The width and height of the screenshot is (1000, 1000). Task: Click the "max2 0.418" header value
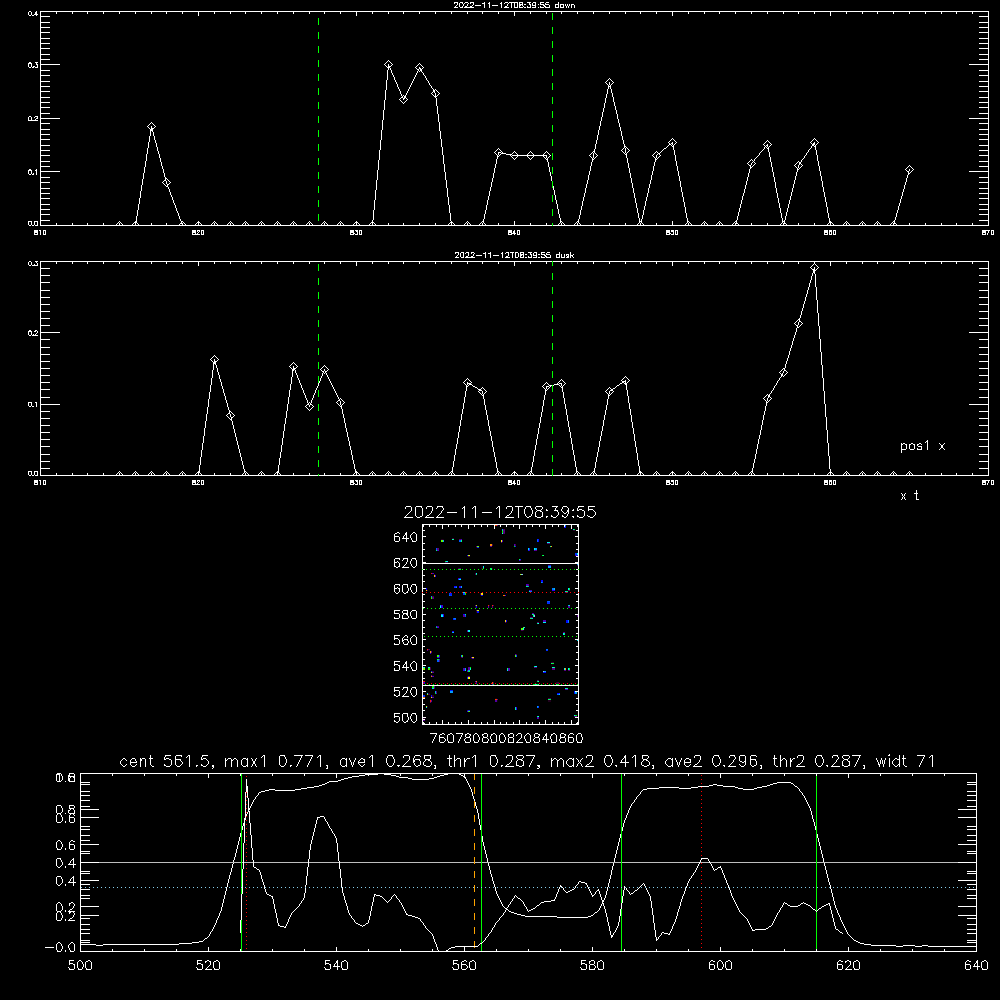601,761
